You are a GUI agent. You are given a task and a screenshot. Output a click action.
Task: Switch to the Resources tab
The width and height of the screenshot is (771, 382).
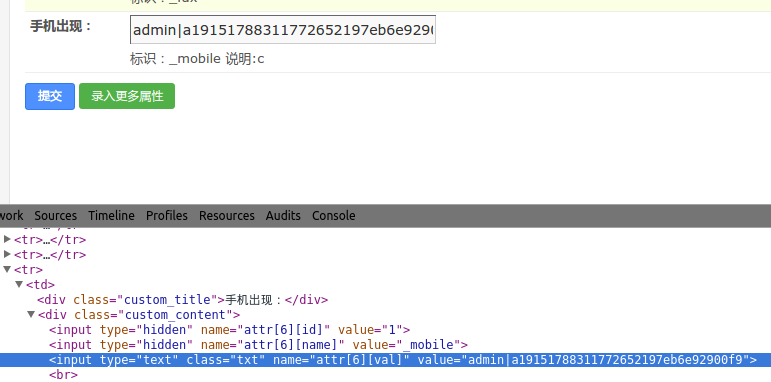coord(227,216)
